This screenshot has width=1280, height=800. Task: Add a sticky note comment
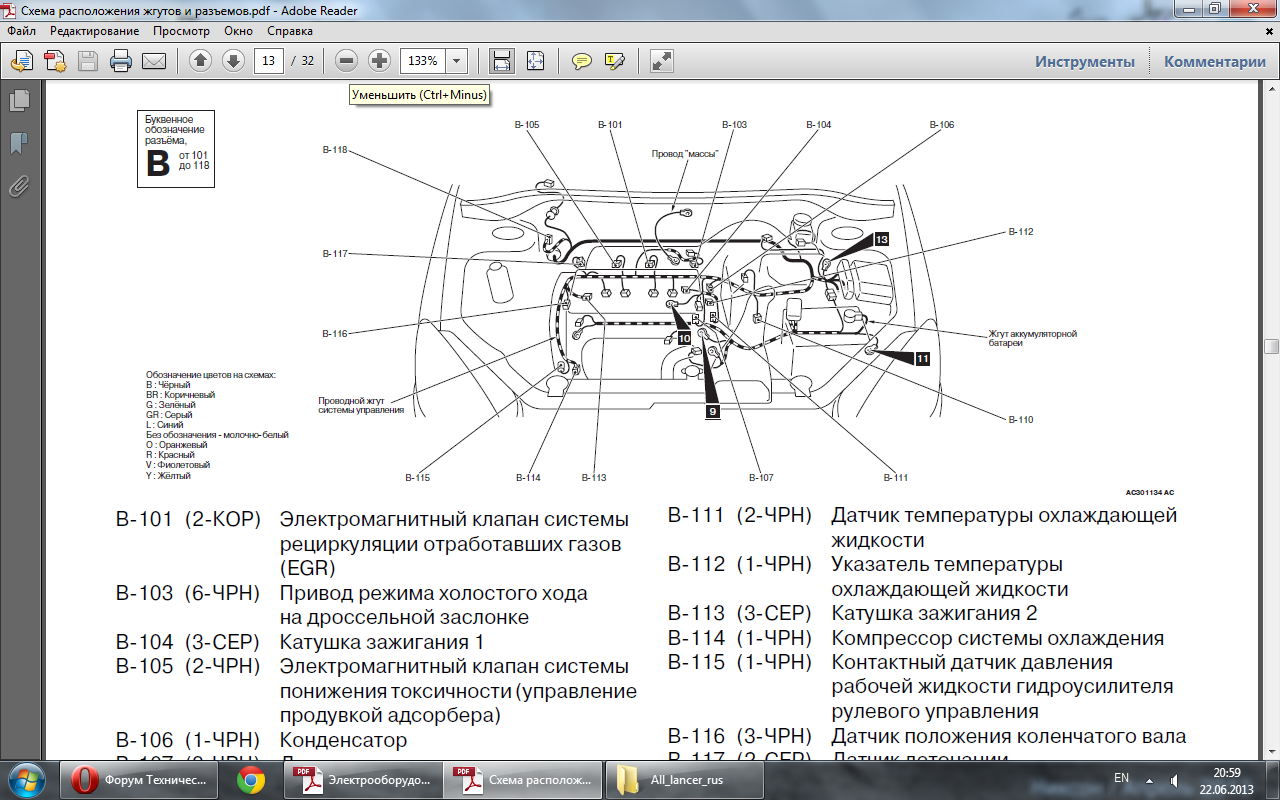pos(581,61)
